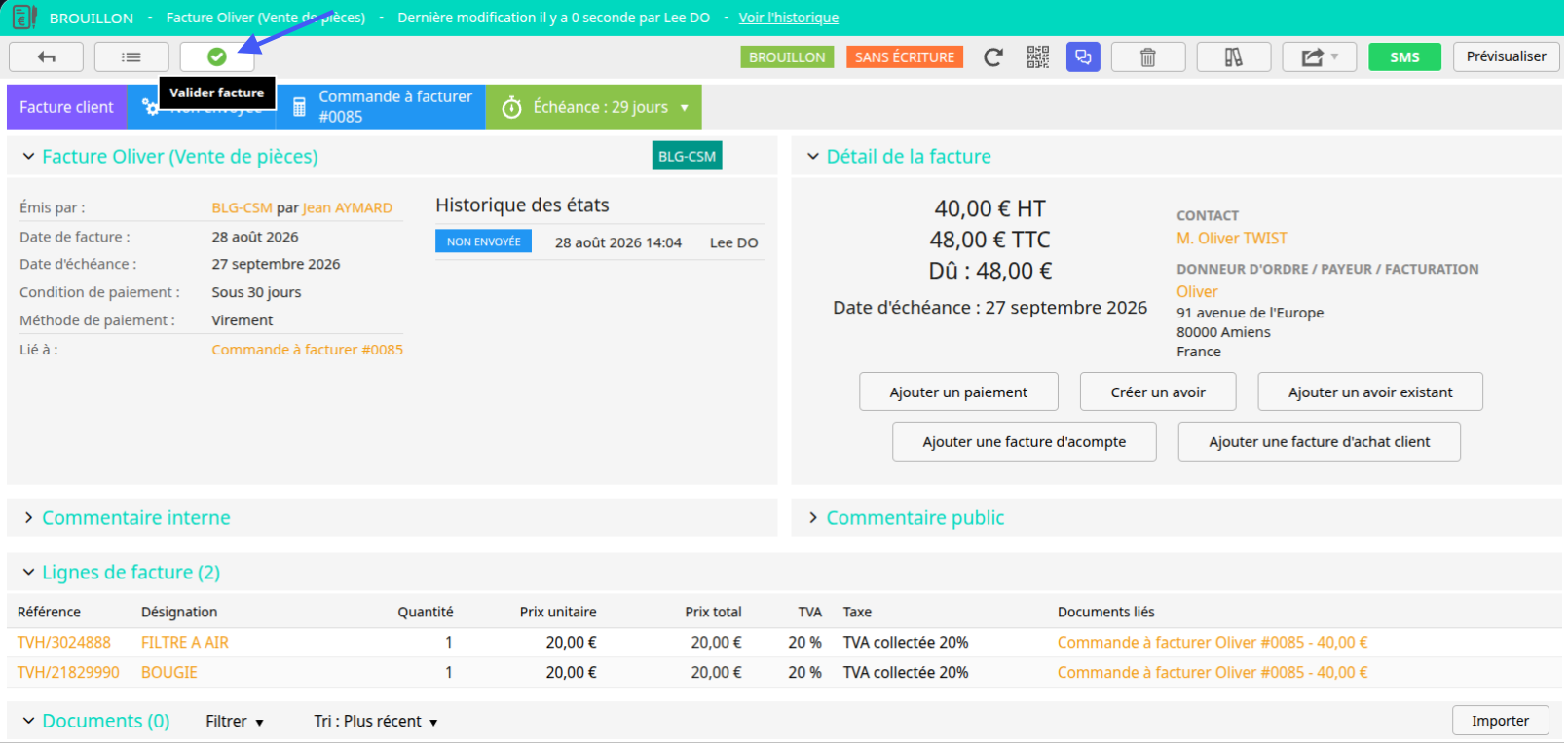Open reference TVH/3024888
Viewport: 1568px width, 746px height.
click(x=64, y=643)
